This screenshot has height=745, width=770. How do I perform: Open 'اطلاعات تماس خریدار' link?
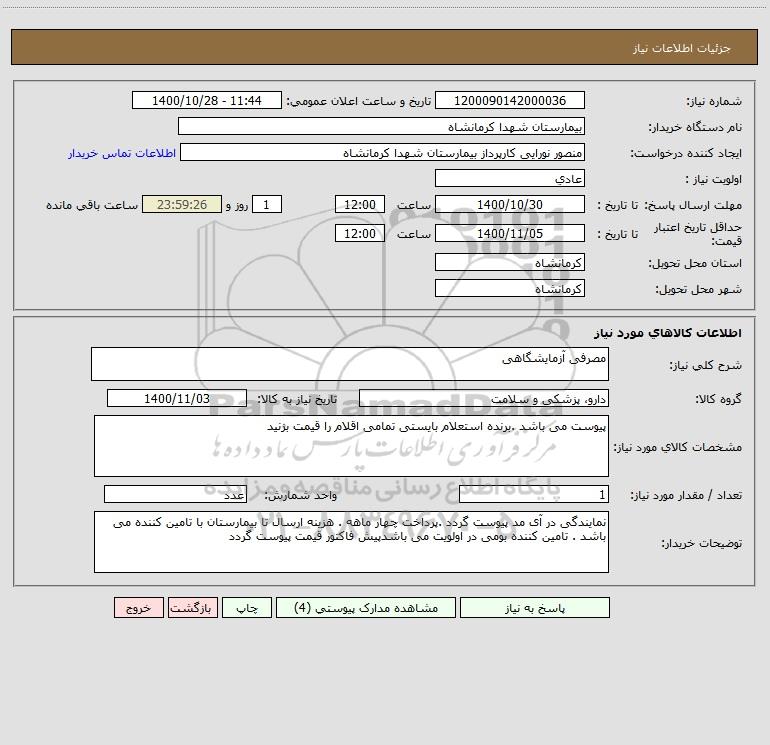[122, 153]
